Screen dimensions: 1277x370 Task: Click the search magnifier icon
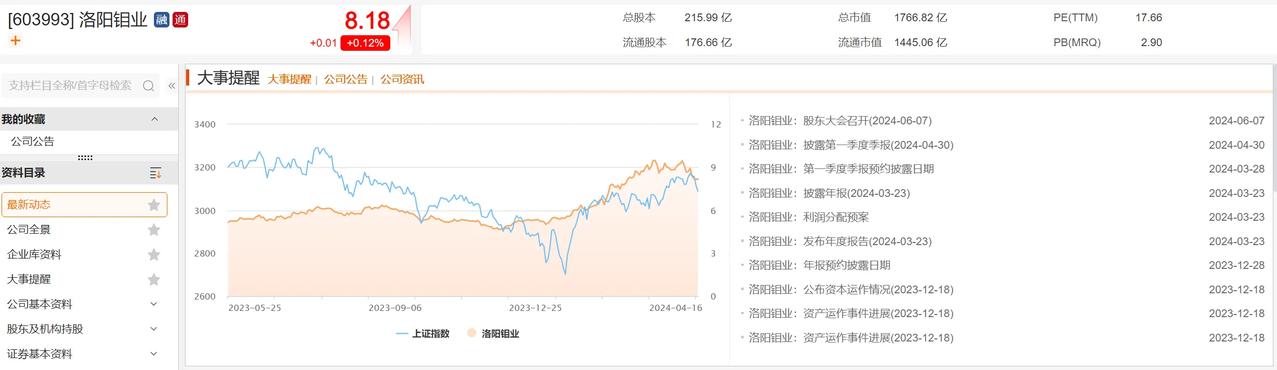[149, 86]
